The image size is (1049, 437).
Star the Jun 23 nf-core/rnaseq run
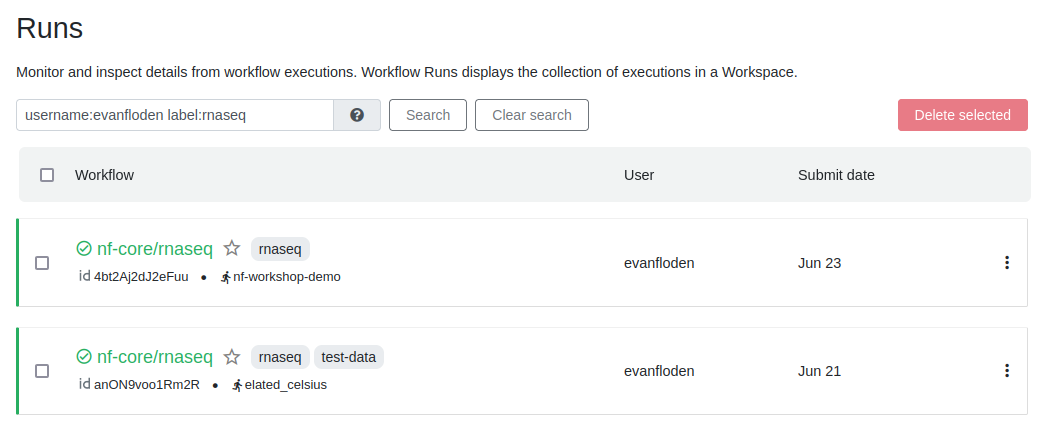(232, 248)
